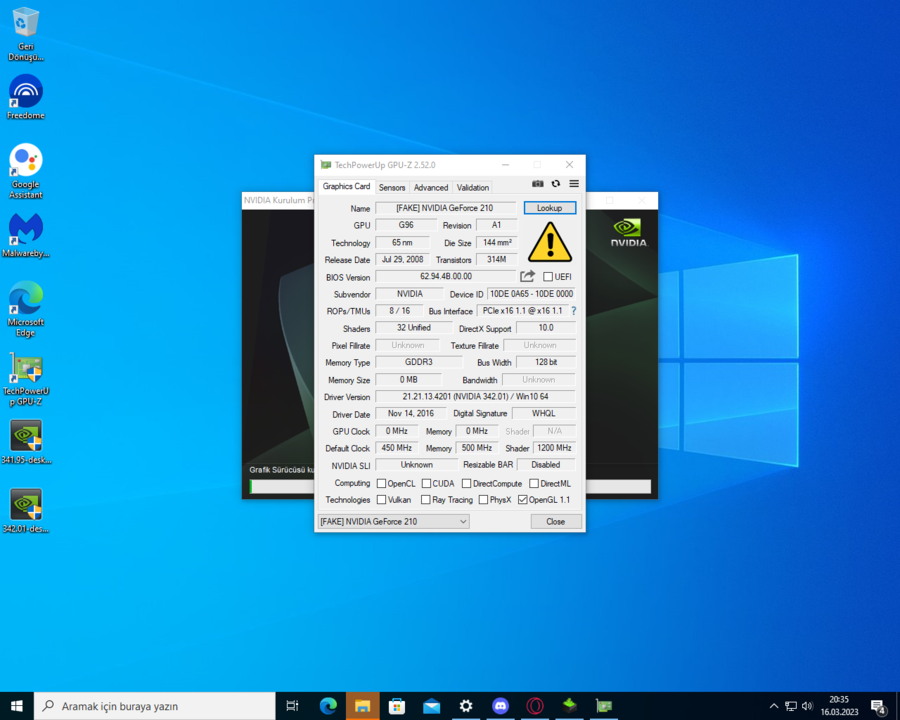Select the TechPowerUp GPU-Z desktop shortcut

tap(26, 379)
